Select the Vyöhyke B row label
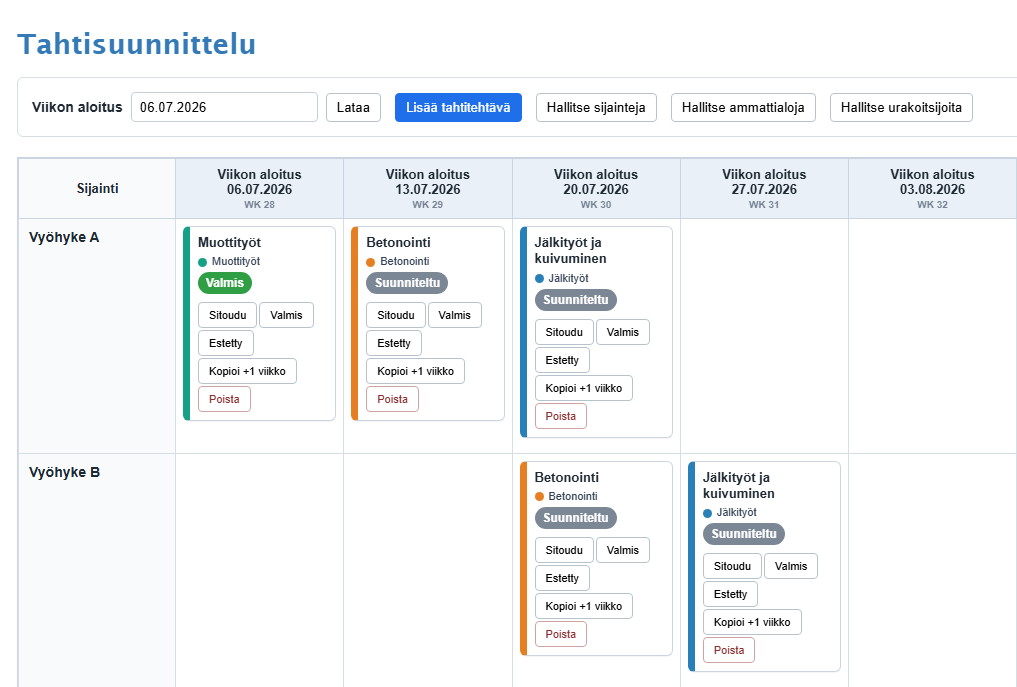Screen dimensions: 1017x687 point(64,472)
